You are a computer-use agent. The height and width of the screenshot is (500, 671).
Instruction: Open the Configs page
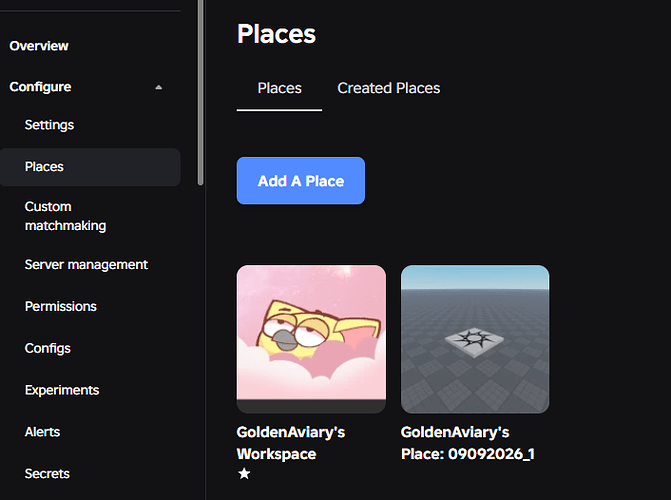tap(48, 348)
